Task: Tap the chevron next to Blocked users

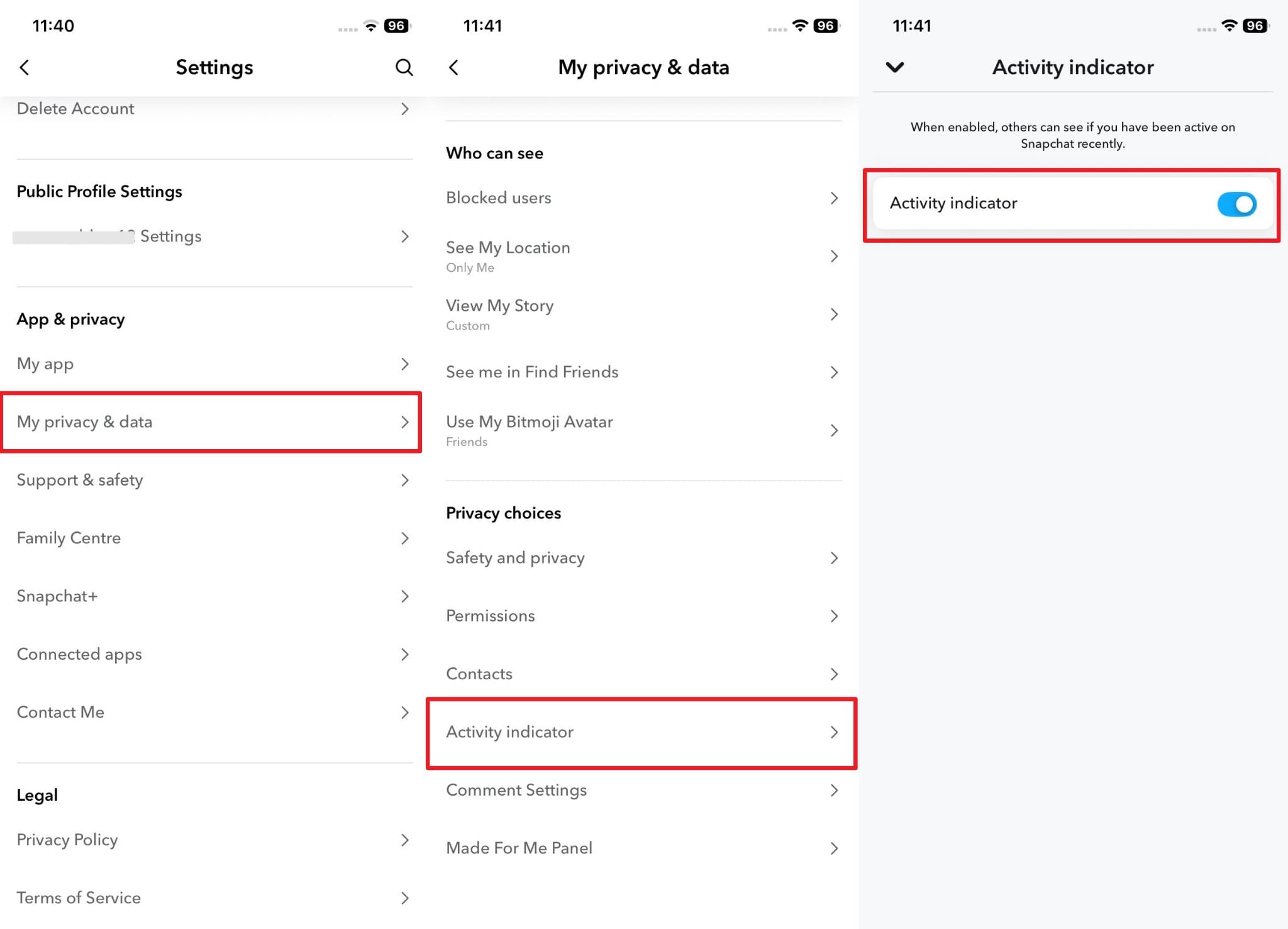Action: 835,197
